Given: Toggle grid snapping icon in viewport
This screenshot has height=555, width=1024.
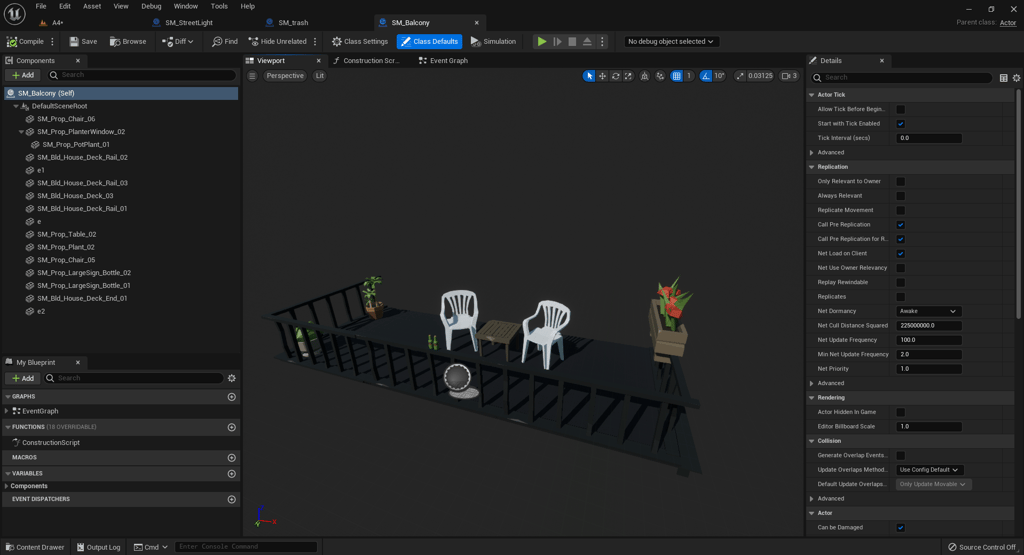Looking at the screenshot, I should [677, 76].
